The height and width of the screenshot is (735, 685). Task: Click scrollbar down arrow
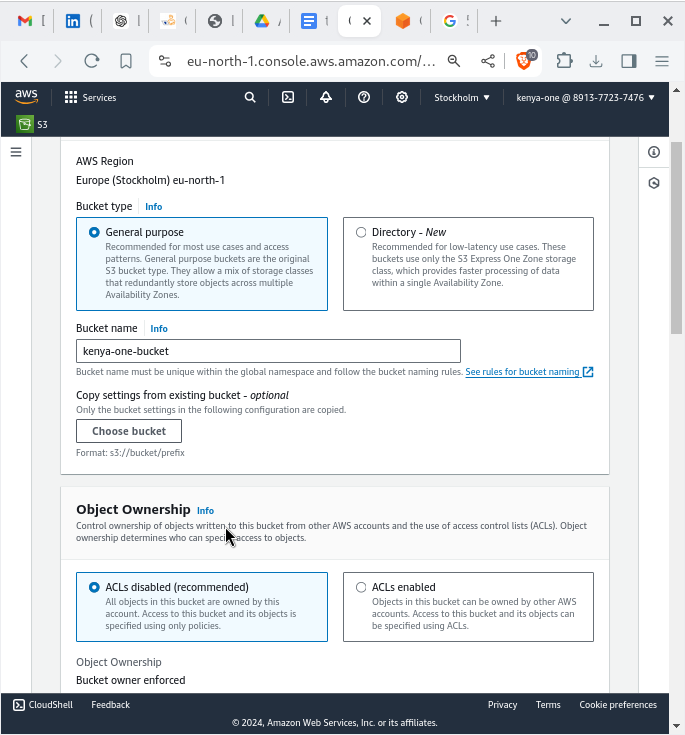click(676, 727)
